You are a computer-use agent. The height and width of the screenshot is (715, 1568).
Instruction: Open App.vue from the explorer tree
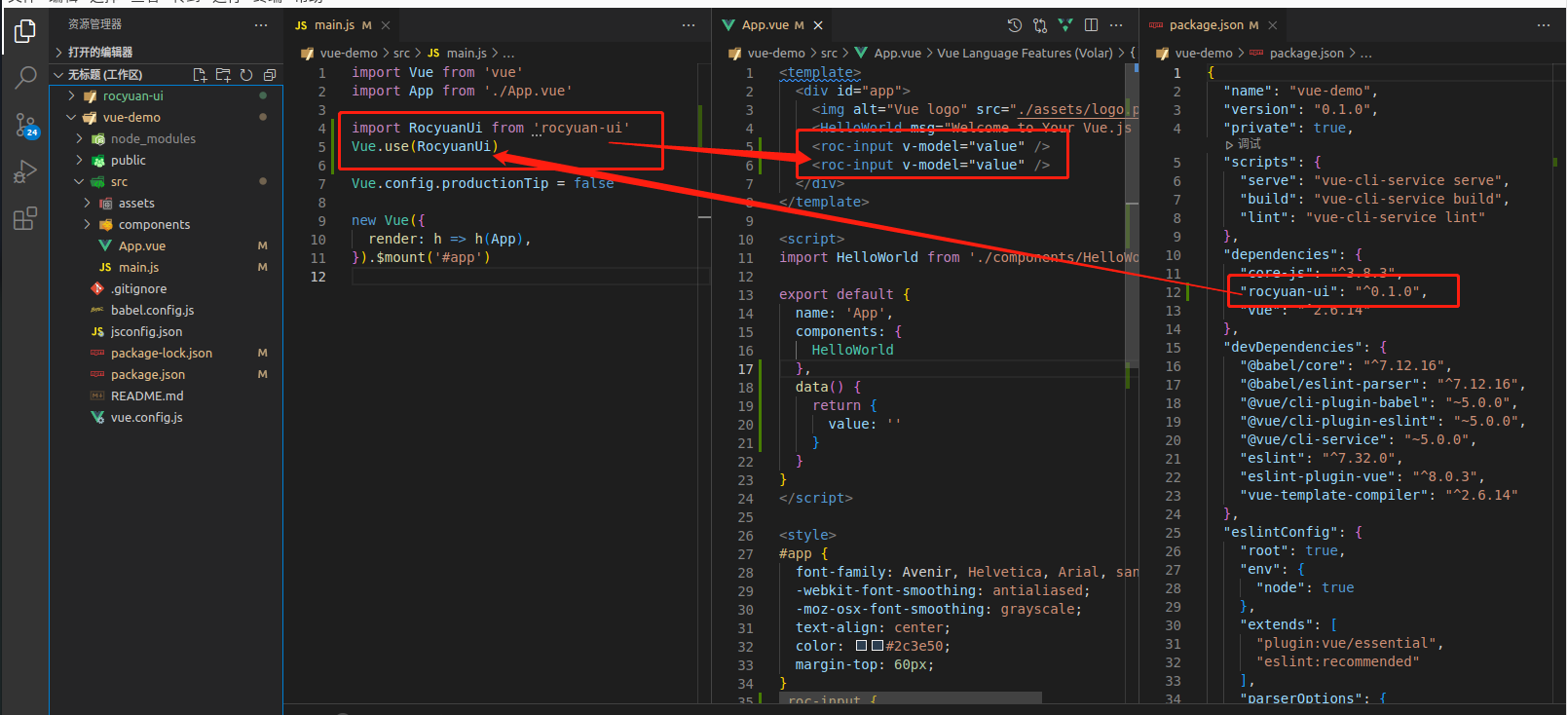[x=166, y=246]
